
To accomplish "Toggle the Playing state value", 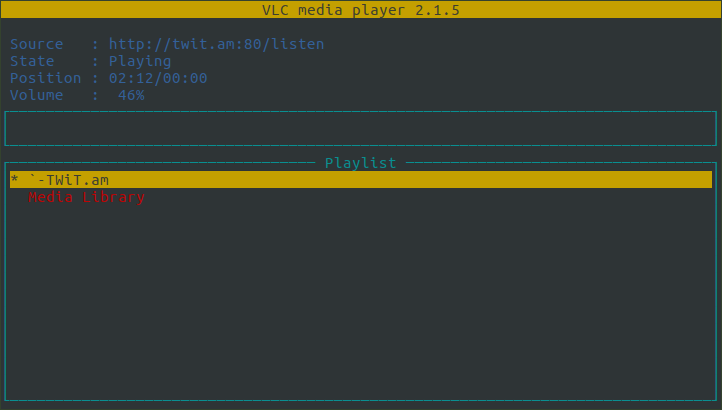I will [140, 61].
